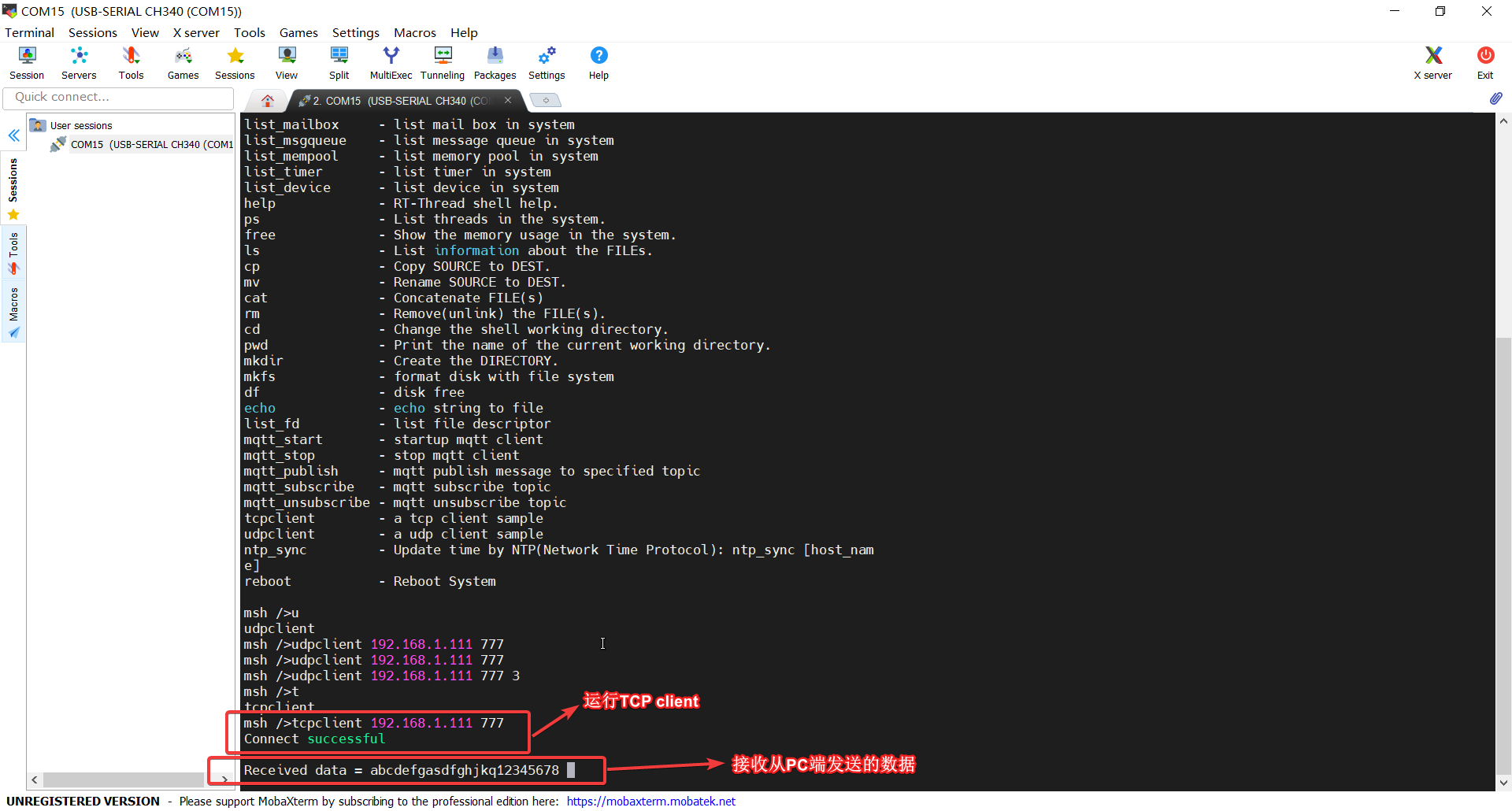
Task: Click the 'Connect successful' terminal line
Action: point(314,739)
